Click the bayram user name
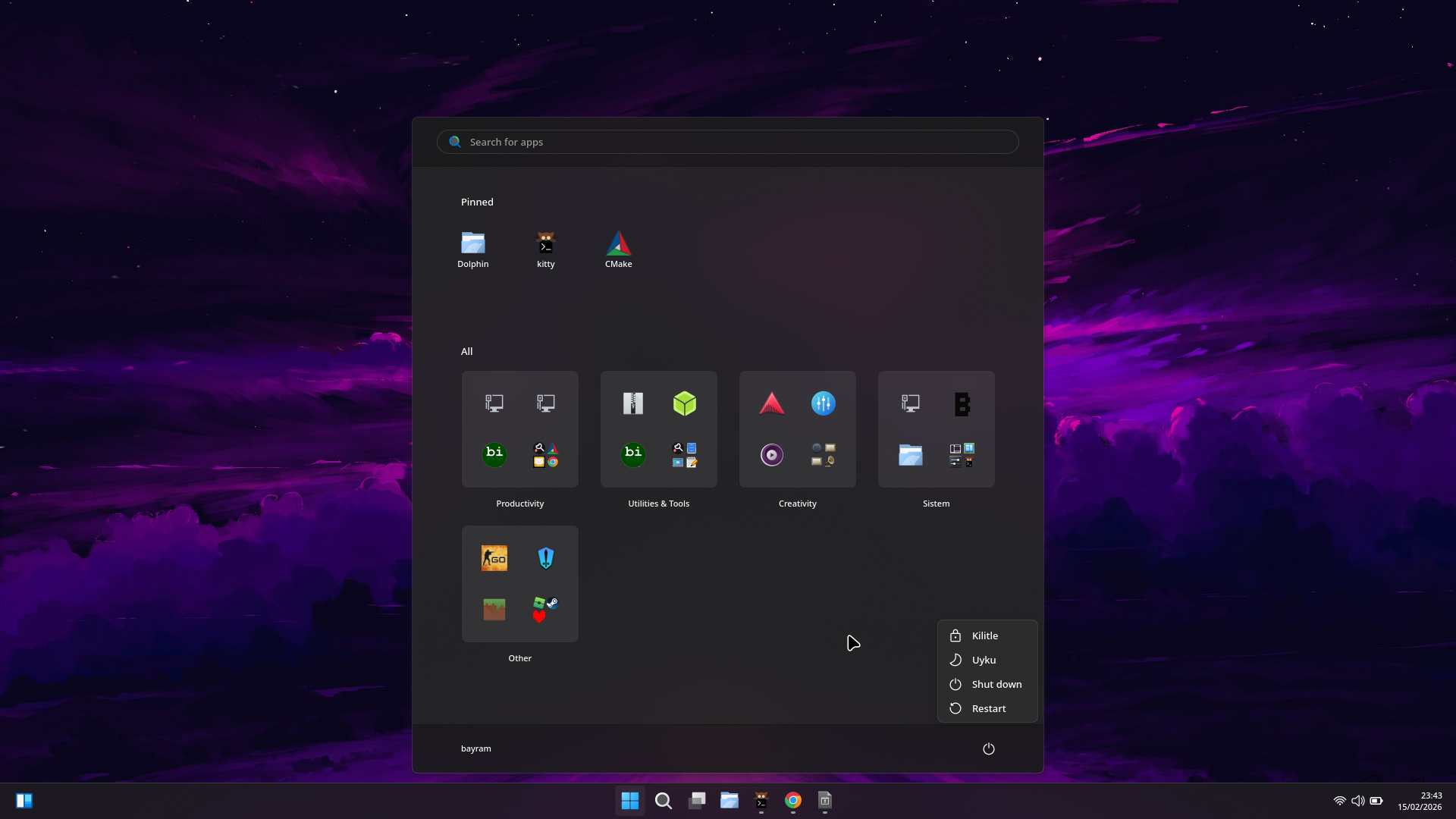1456x819 pixels. (475, 748)
